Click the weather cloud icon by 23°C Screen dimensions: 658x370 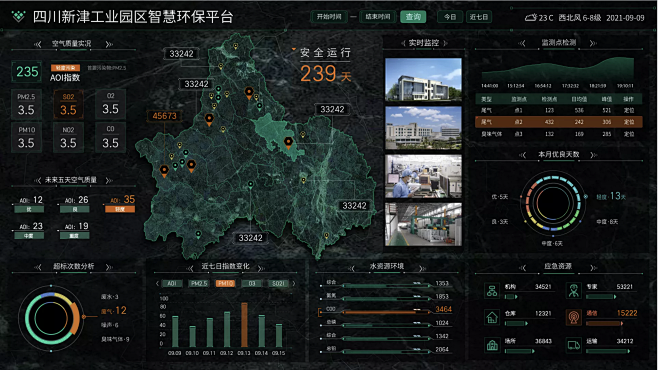[531, 18]
